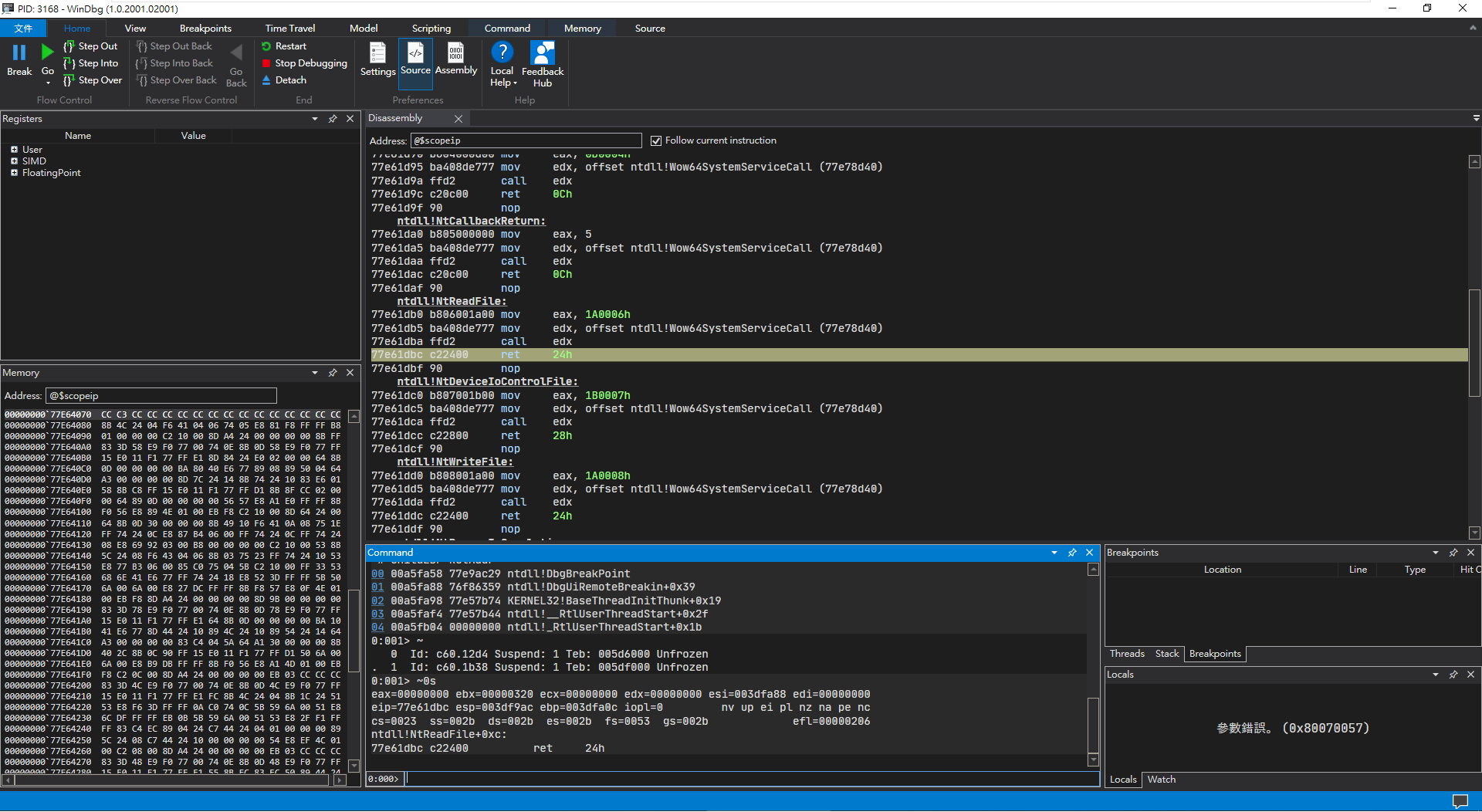Click the Value column header in Registers
Screen dimensions: 1482x812
coord(193,136)
